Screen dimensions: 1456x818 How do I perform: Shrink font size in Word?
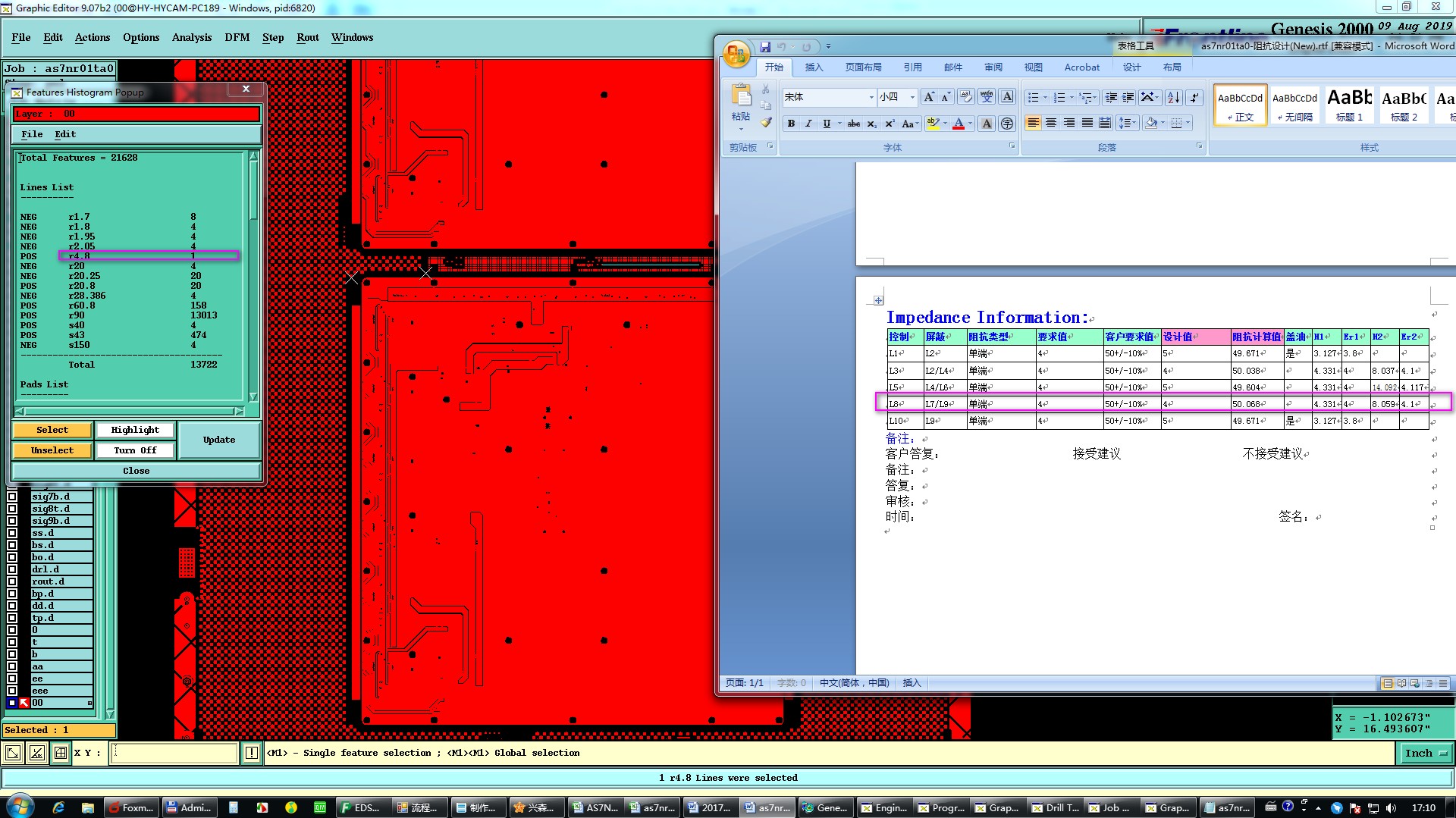[946, 97]
